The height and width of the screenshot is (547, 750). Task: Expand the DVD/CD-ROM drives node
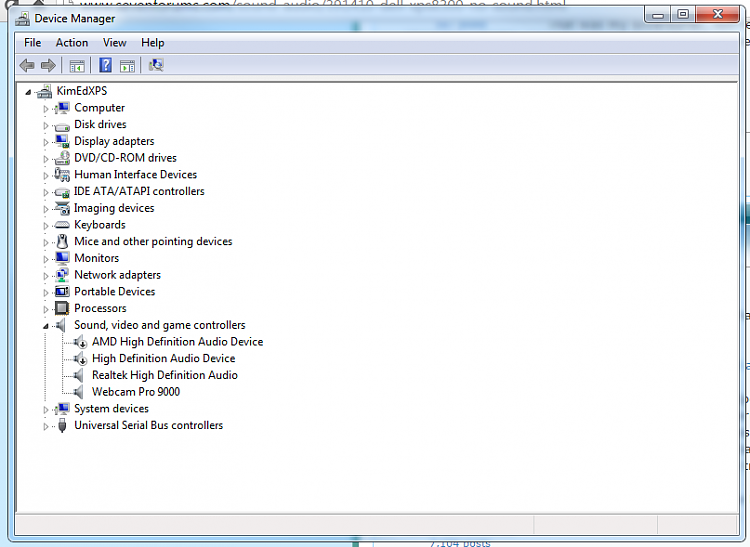pyautogui.click(x=46, y=159)
